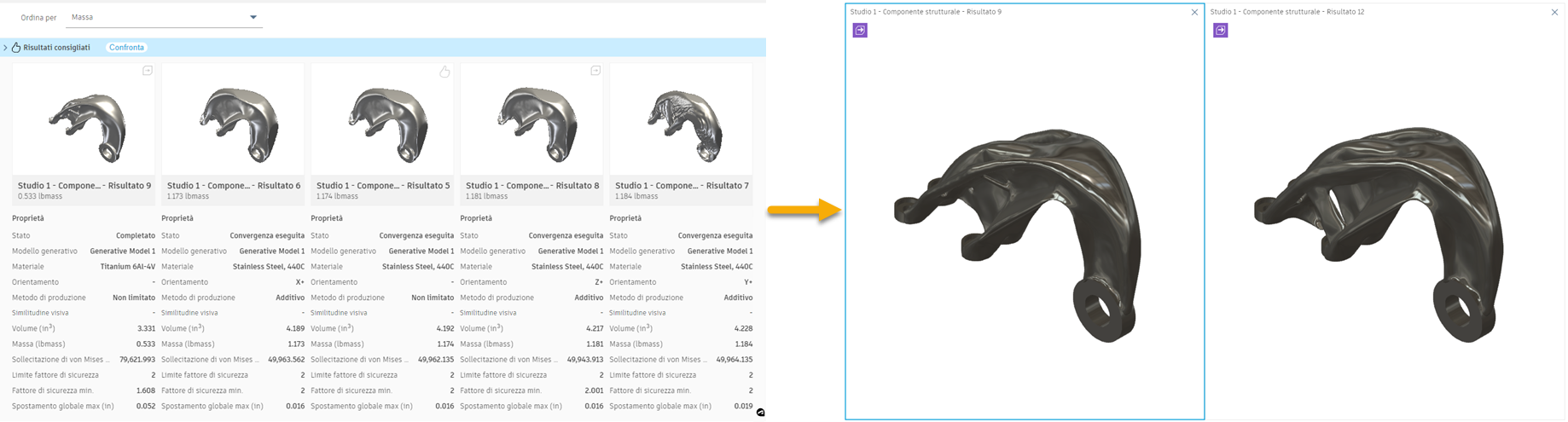The image size is (1568, 422).
Task: Click export icon on Risultato 8 card
Action: pos(595,71)
